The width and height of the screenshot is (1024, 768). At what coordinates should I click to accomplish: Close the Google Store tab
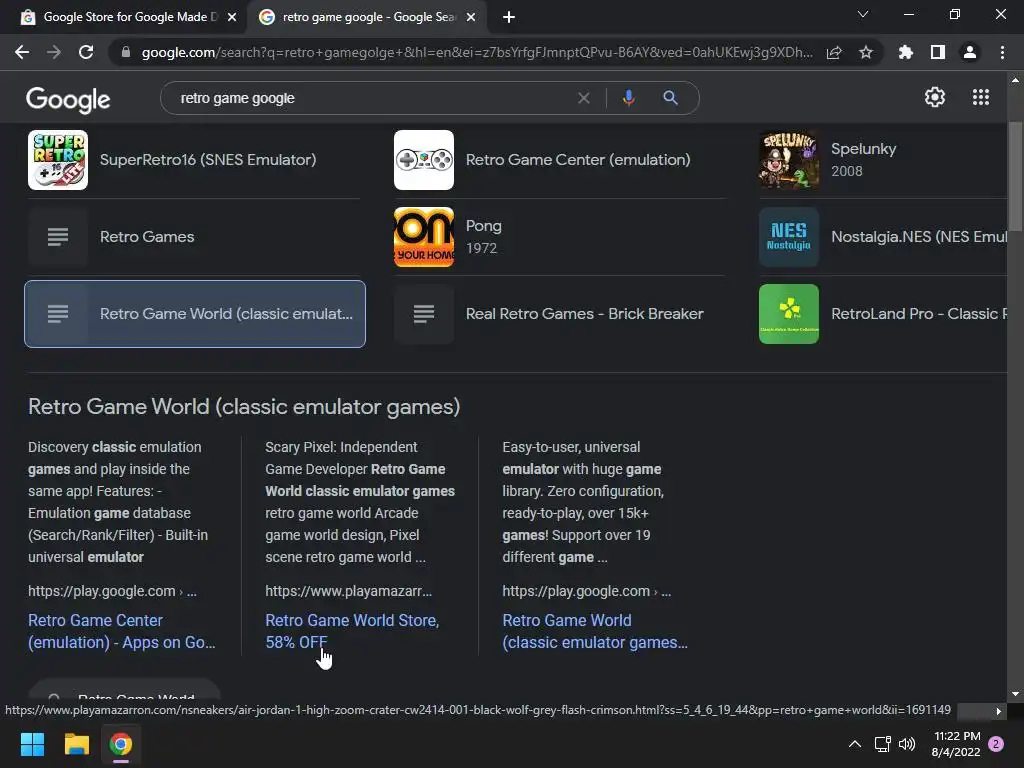232,17
